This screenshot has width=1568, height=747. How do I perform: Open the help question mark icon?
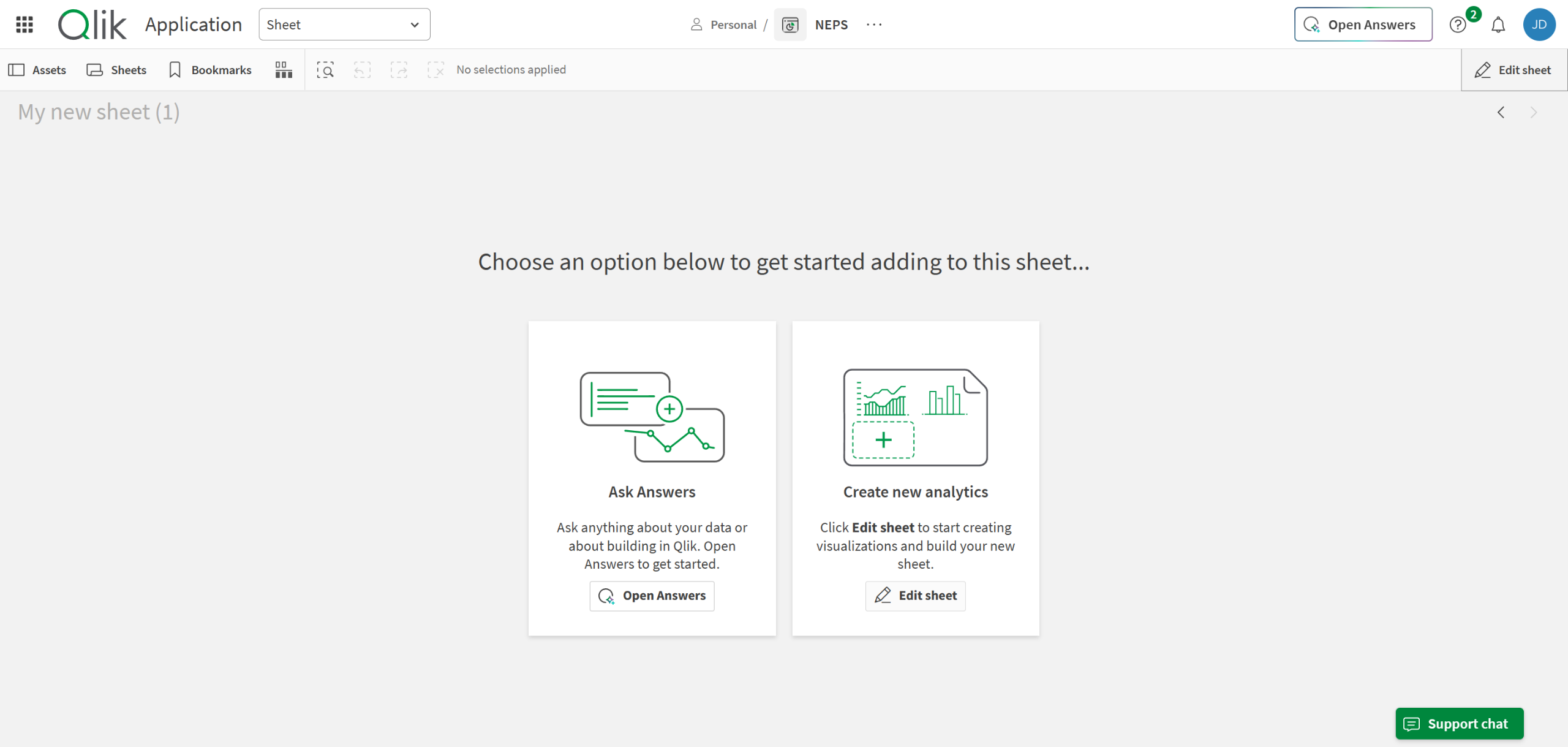[1458, 25]
